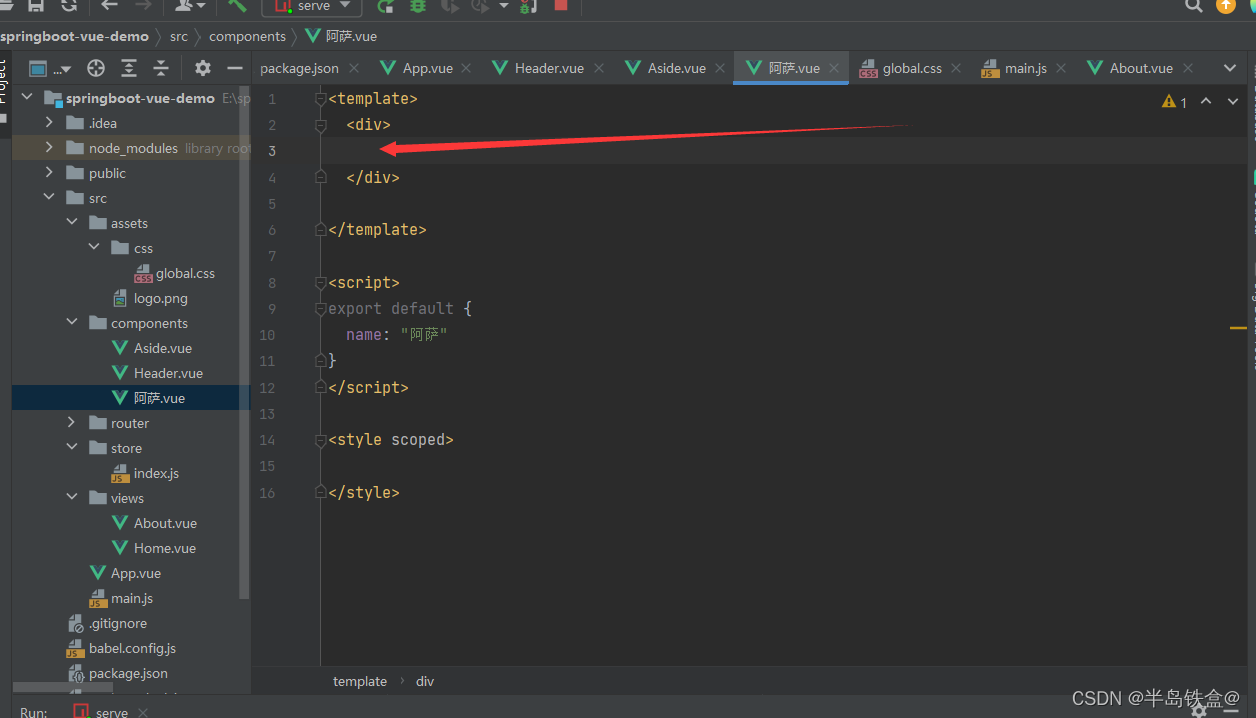The height and width of the screenshot is (718, 1256).
Task: Collapse the assets folder
Action: coord(72,223)
